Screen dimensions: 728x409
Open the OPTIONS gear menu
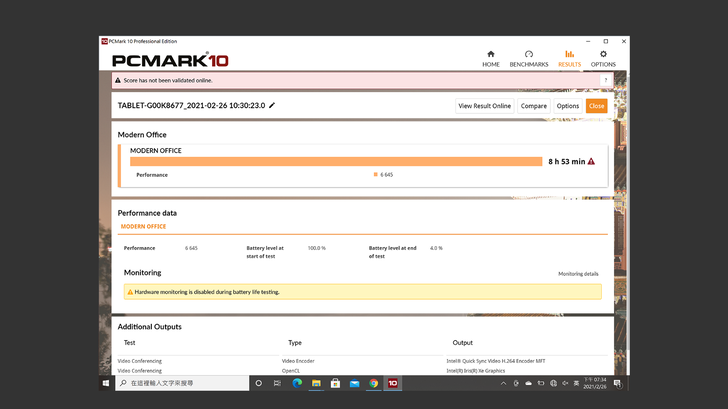tap(603, 58)
